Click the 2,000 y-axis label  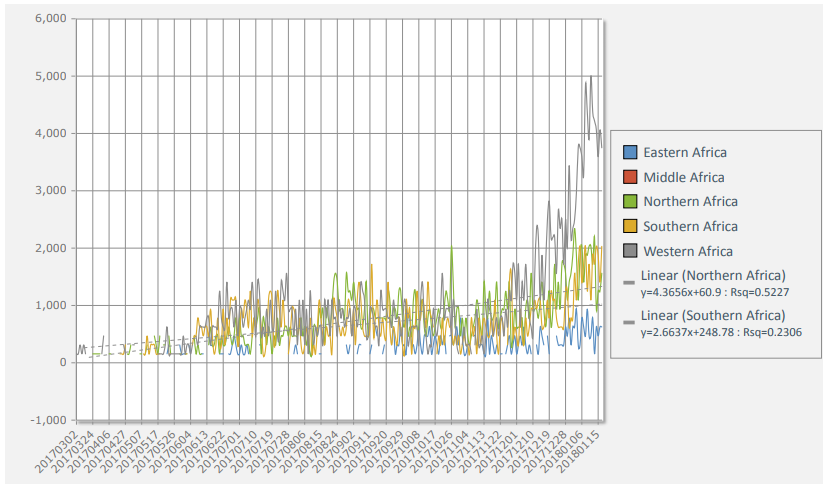click(51, 248)
